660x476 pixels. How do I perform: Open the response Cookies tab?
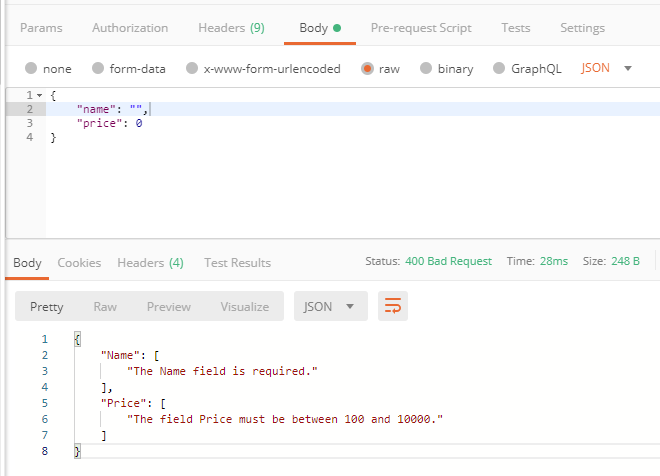click(x=79, y=263)
